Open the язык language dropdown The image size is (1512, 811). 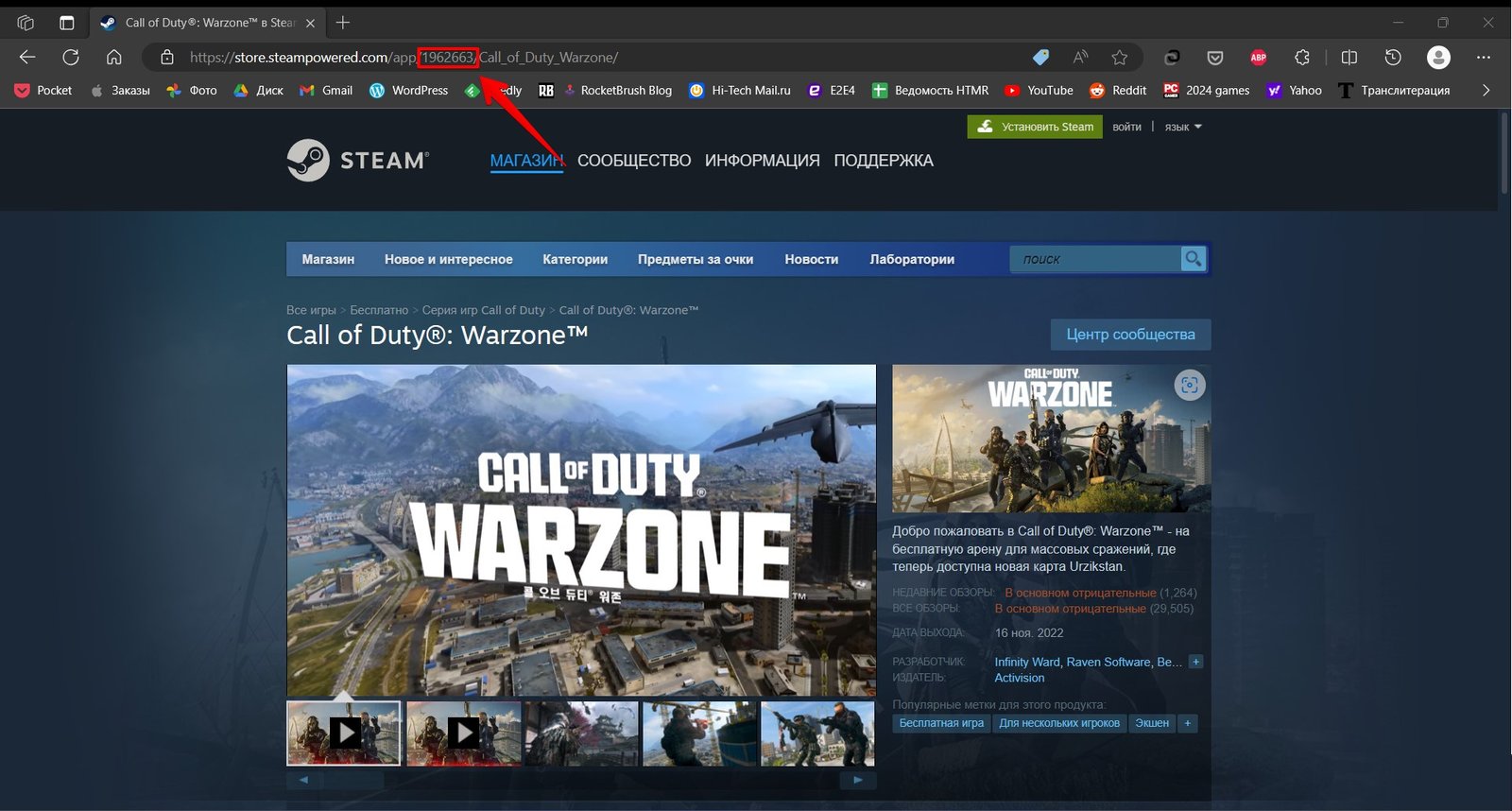click(1182, 127)
